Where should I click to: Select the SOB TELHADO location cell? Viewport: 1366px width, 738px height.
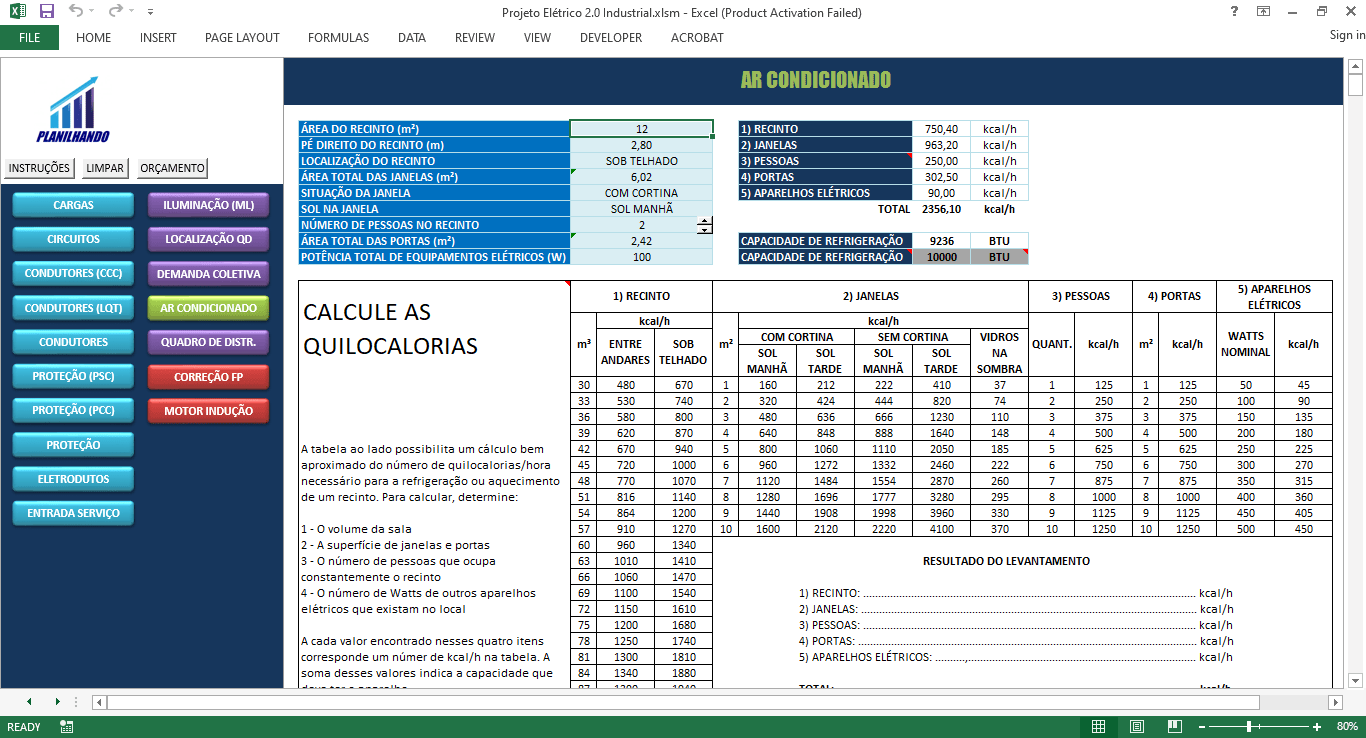[641, 161]
